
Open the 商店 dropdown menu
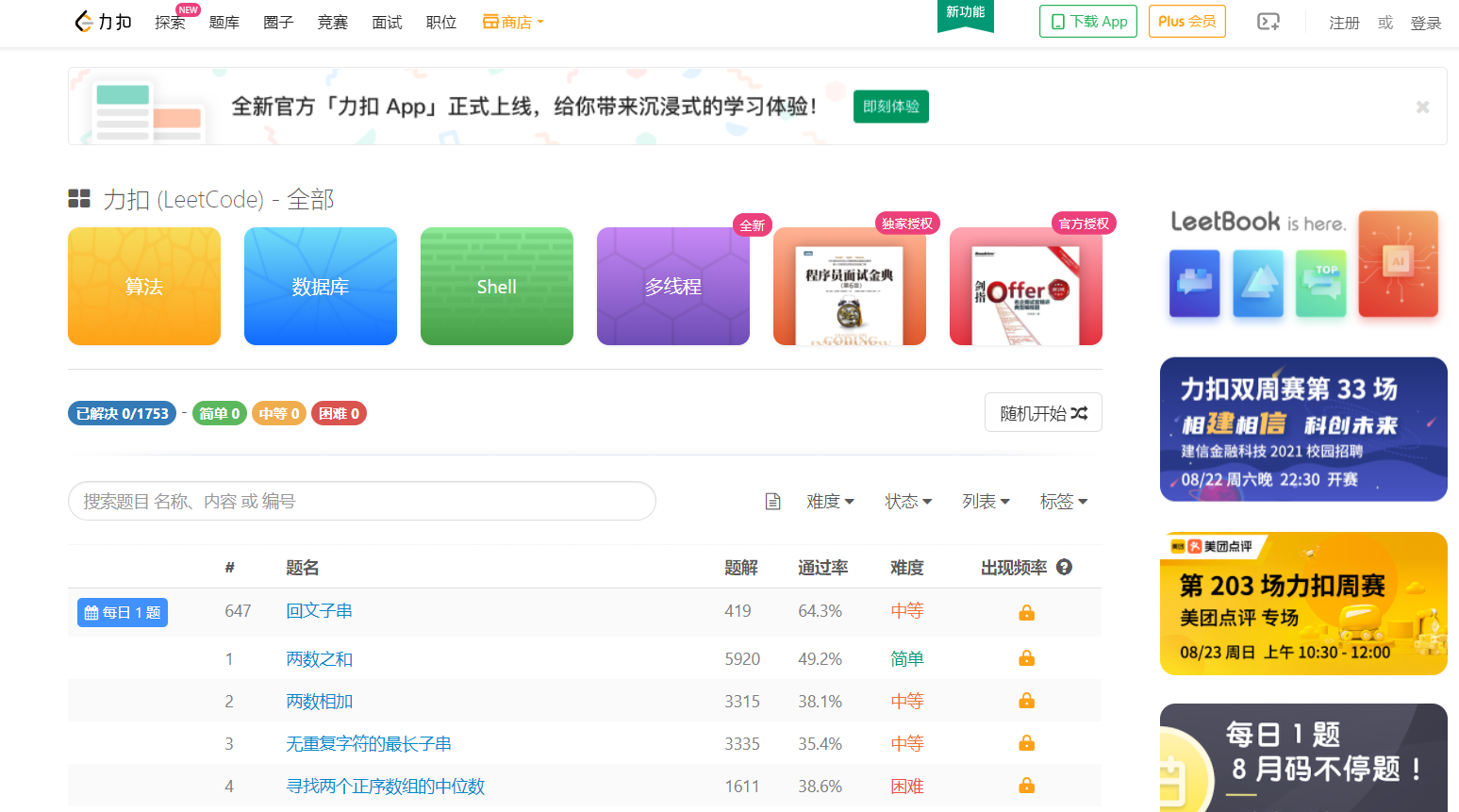[x=513, y=22]
